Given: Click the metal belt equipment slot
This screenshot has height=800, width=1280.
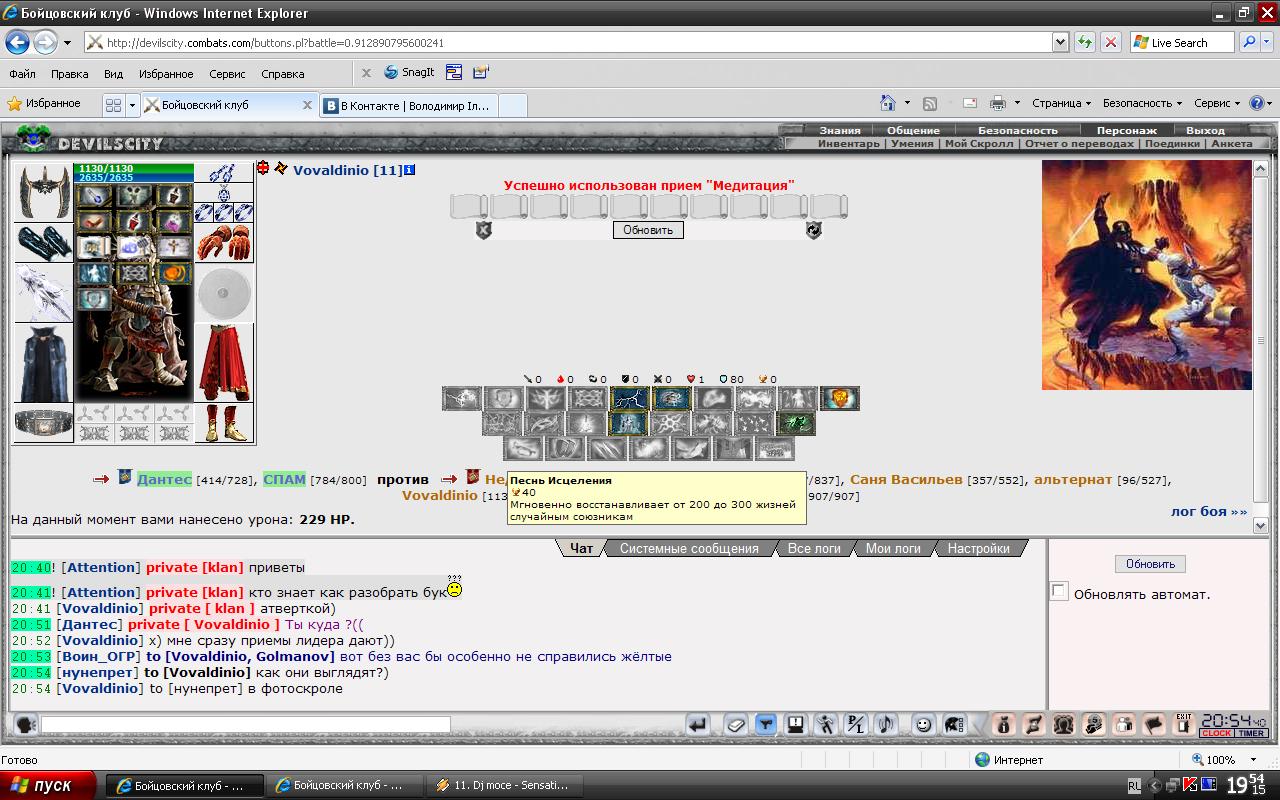Looking at the screenshot, I should (x=43, y=422).
